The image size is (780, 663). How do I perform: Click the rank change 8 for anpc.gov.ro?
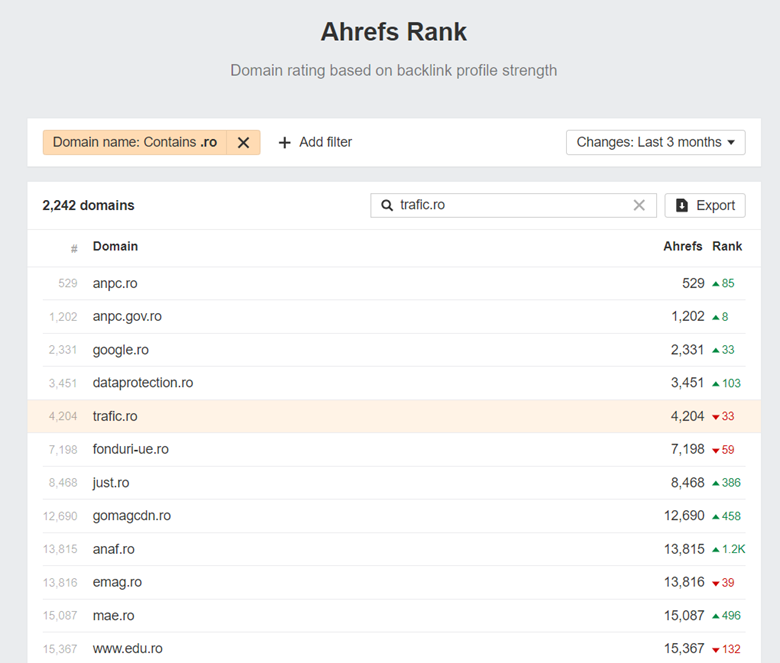720,317
